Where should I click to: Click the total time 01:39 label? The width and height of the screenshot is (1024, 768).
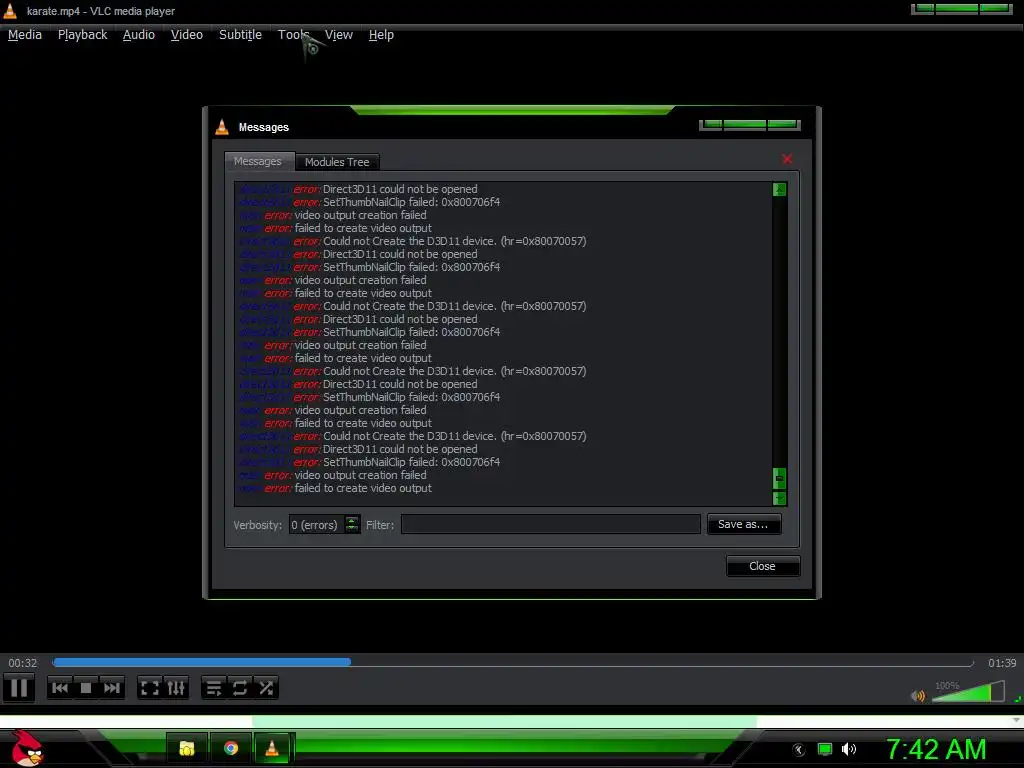(x=1002, y=663)
